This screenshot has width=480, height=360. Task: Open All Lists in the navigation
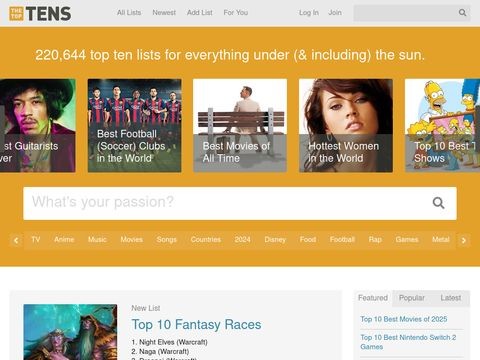pyautogui.click(x=129, y=13)
